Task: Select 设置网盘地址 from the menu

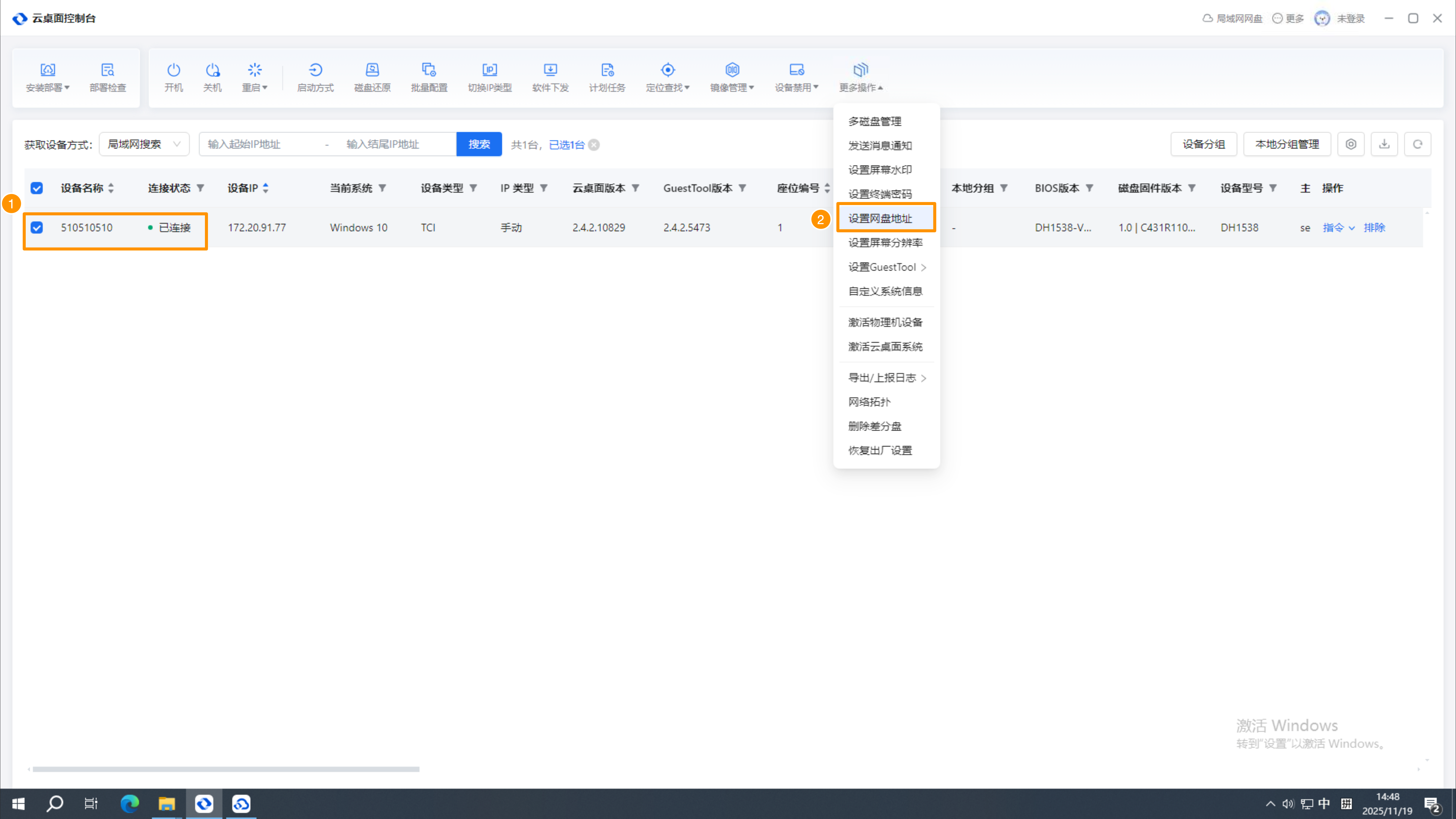Action: click(880, 218)
